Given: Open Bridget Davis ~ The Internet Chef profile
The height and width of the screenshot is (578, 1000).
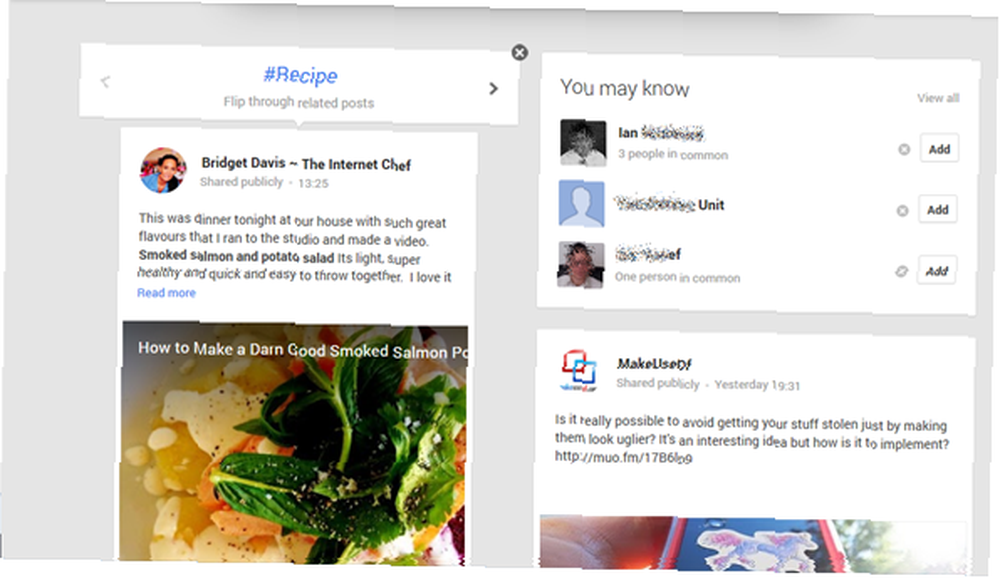Looking at the screenshot, I should coord(306,163).
